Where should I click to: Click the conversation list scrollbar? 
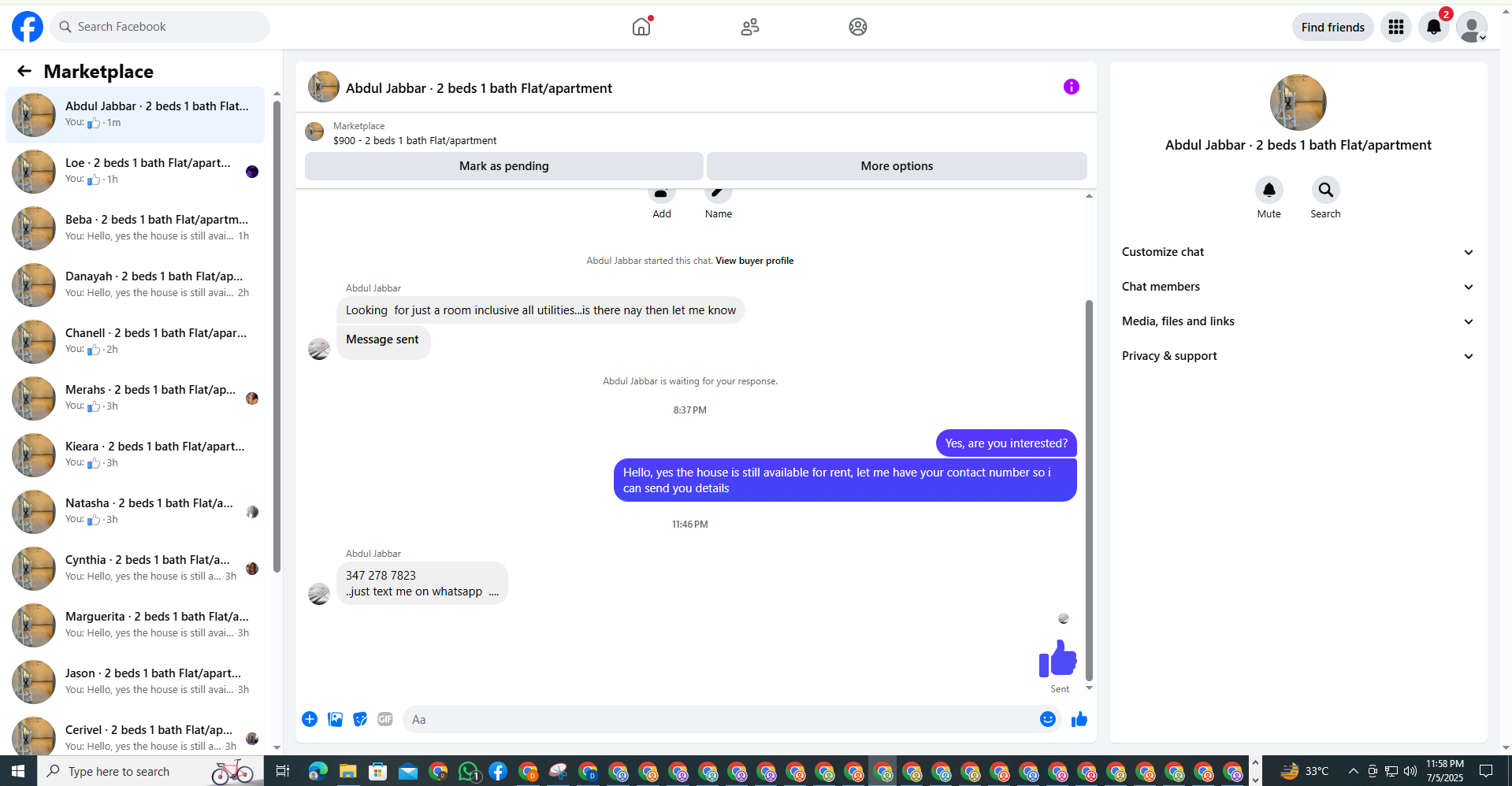tap(277, 336)
